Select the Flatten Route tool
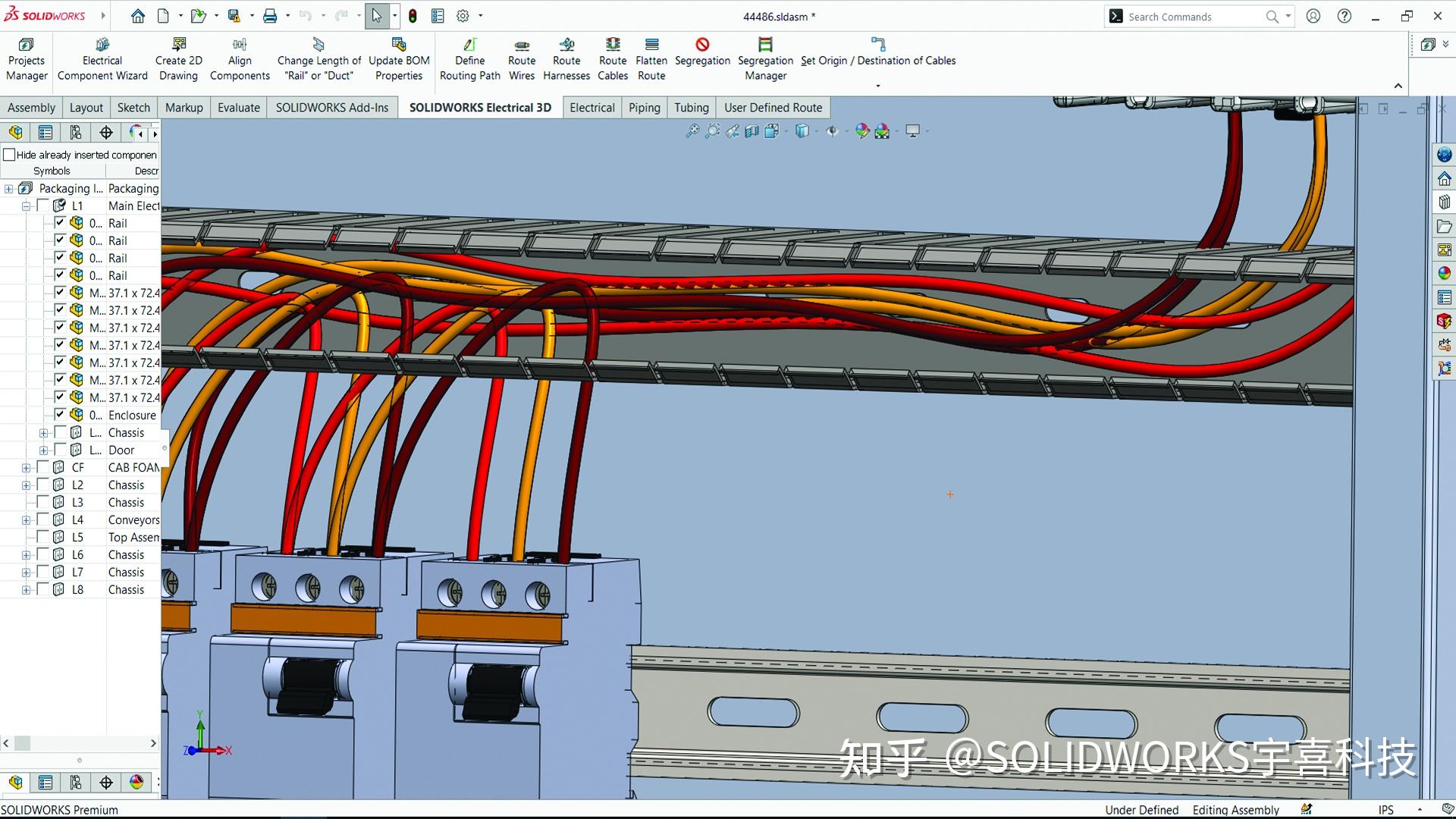 click(x=651, y=57)
